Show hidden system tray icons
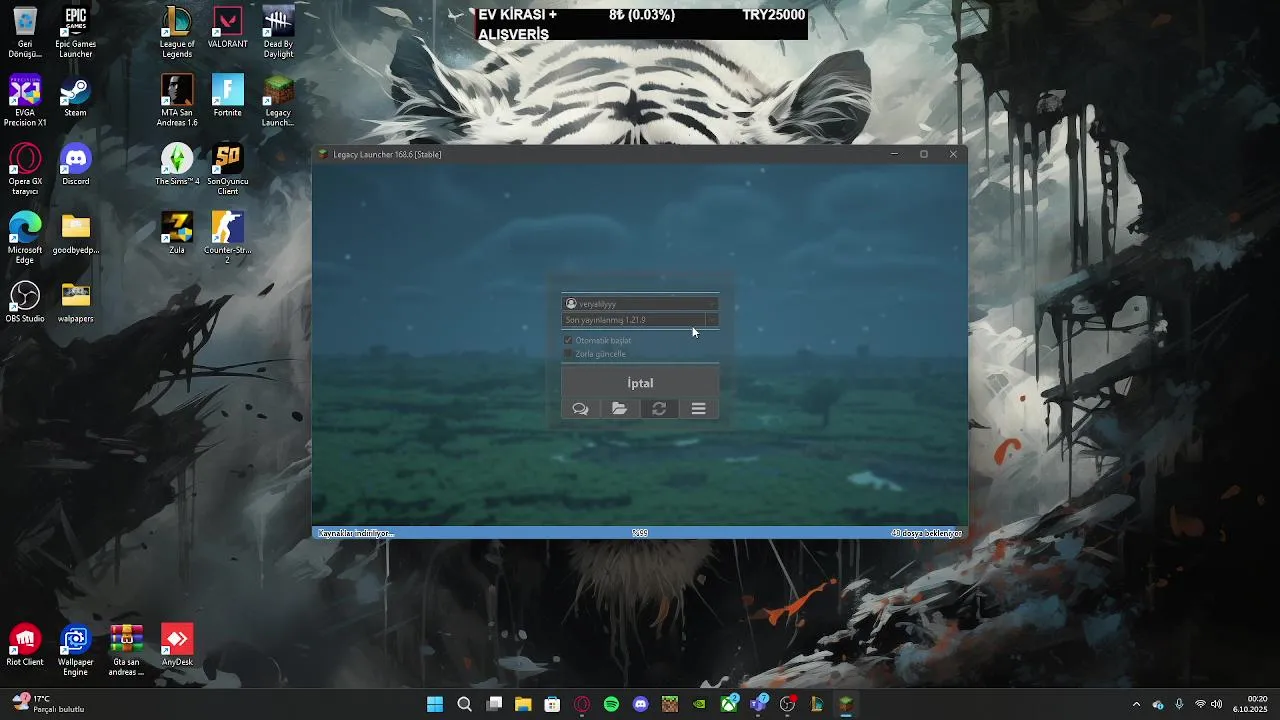Screen dimensions: 1280x720 [x=1136, y=704]
